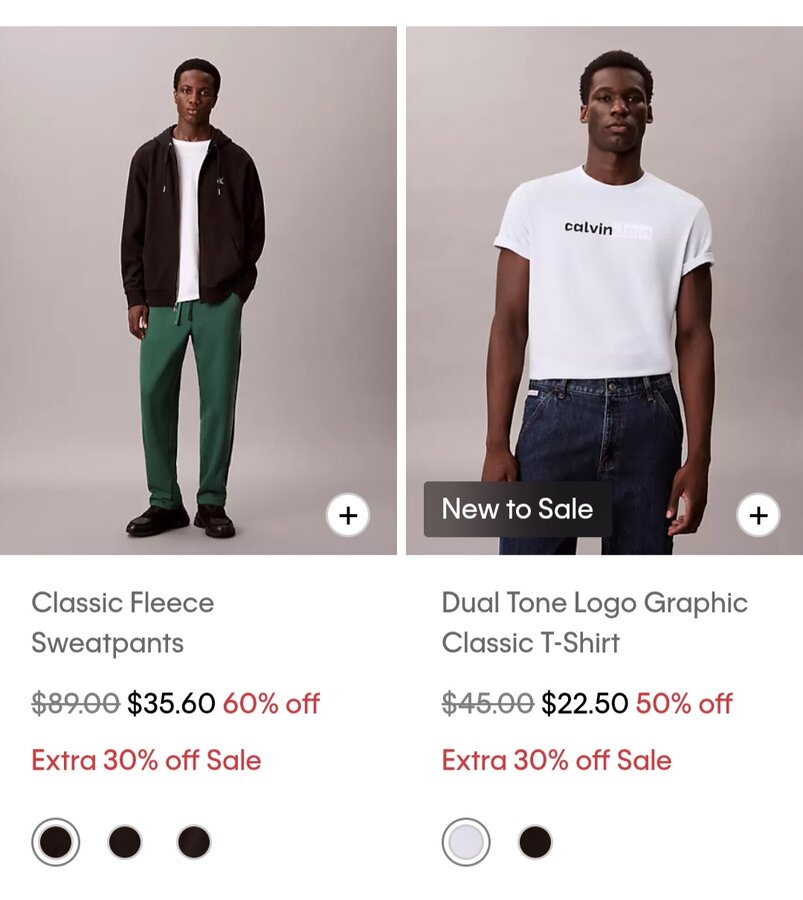The height and width of the screenshot is (900, 803).
Task: Click Extra 30% off Sale under the sweatpants
Action: [x=146, y=760]
